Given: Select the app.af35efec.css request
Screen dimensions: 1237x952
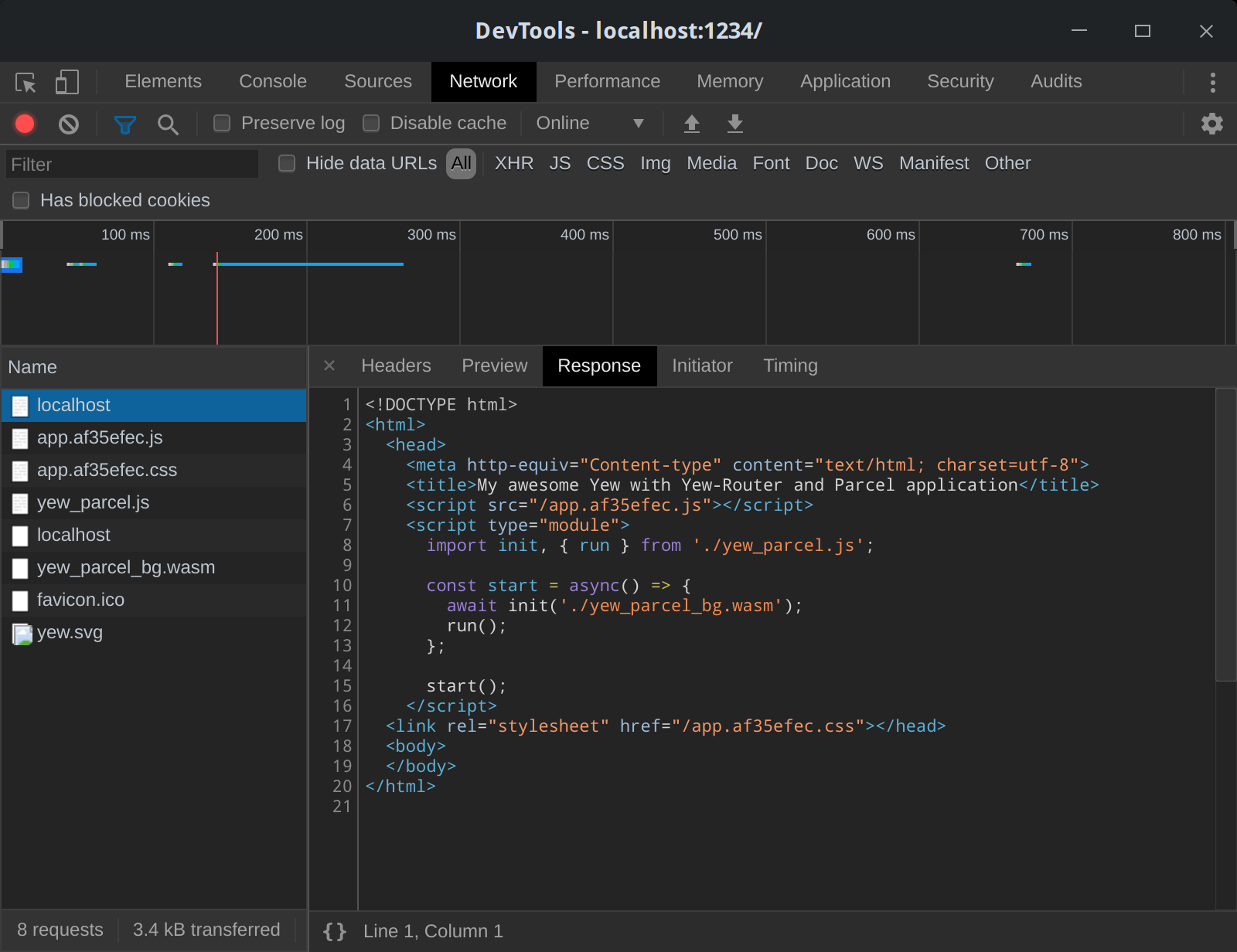Looking at the screenshot, I should 154,470.
